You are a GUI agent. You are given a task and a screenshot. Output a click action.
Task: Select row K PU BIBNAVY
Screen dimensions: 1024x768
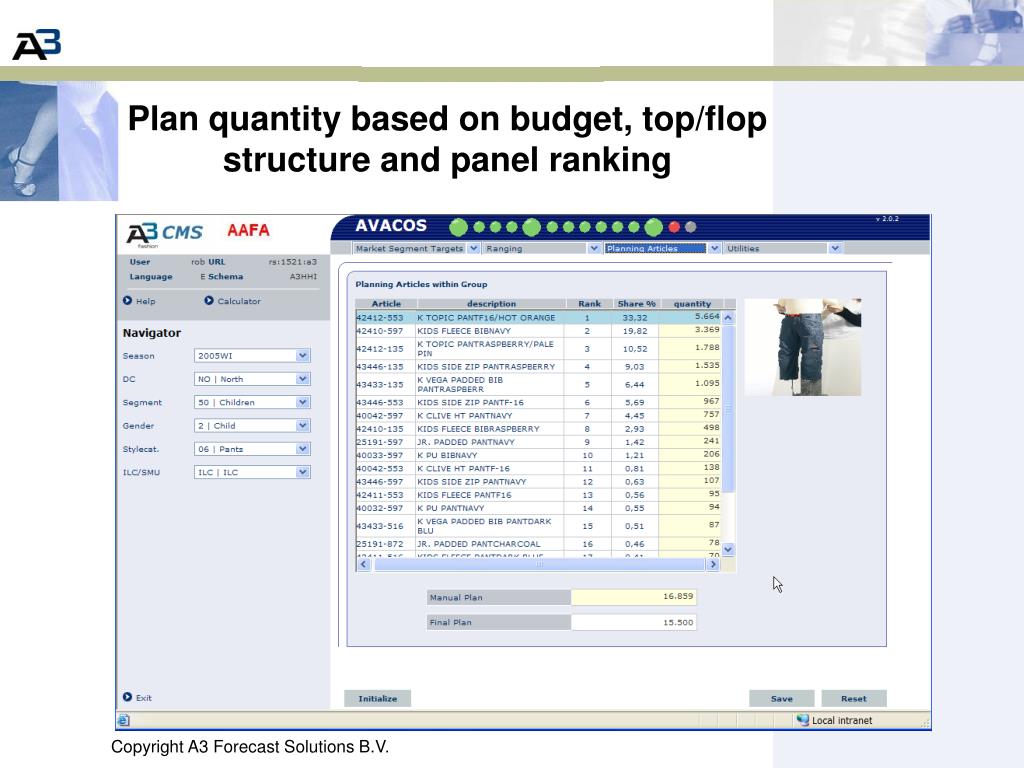(x=538, y=455)
